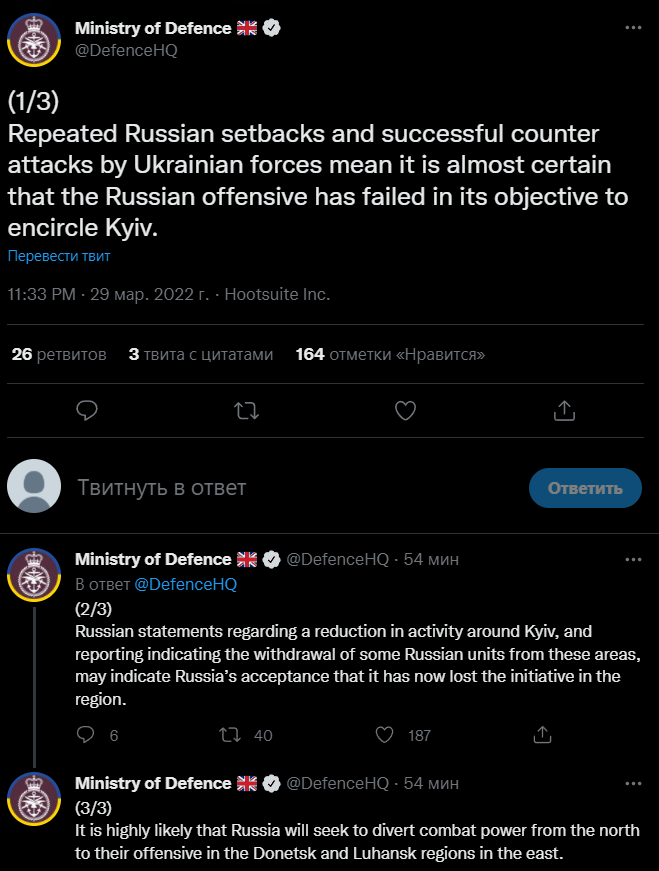Click the Перевести твит translate link
The width and height of the screenshot is (659, 871).
point(59,256)
